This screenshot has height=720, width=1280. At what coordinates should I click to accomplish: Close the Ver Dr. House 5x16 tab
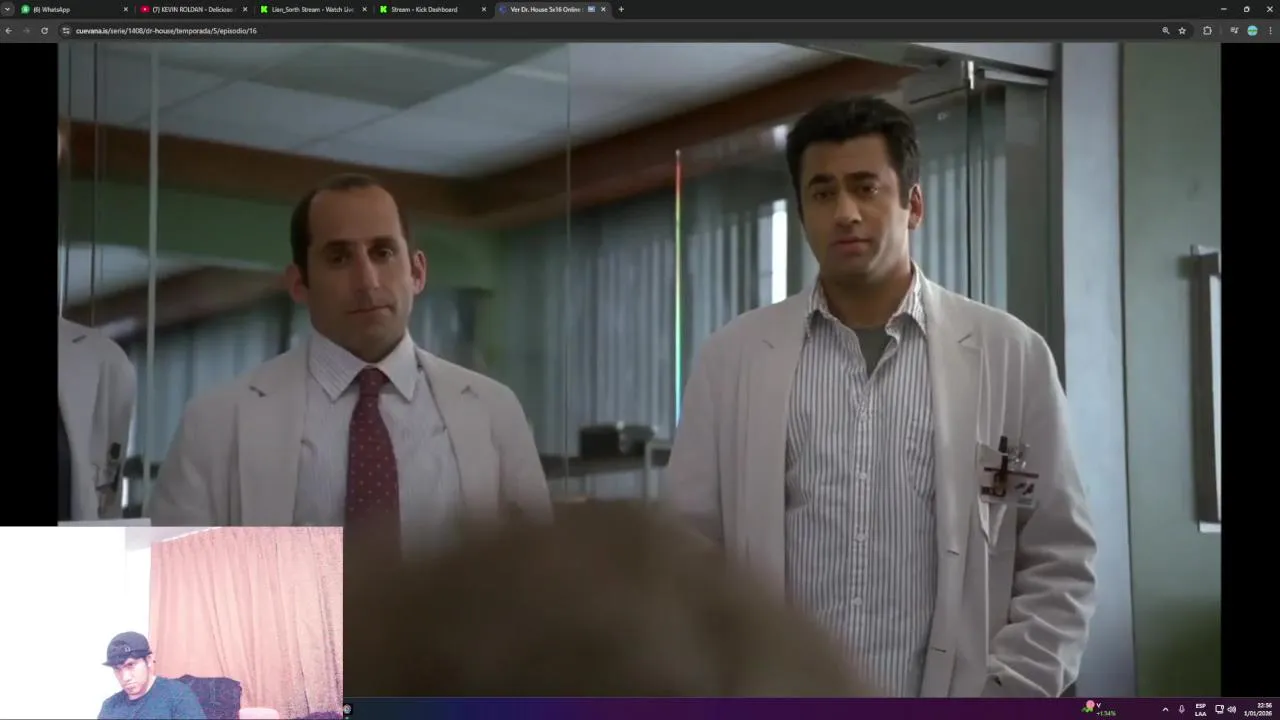tap(603, 9)
